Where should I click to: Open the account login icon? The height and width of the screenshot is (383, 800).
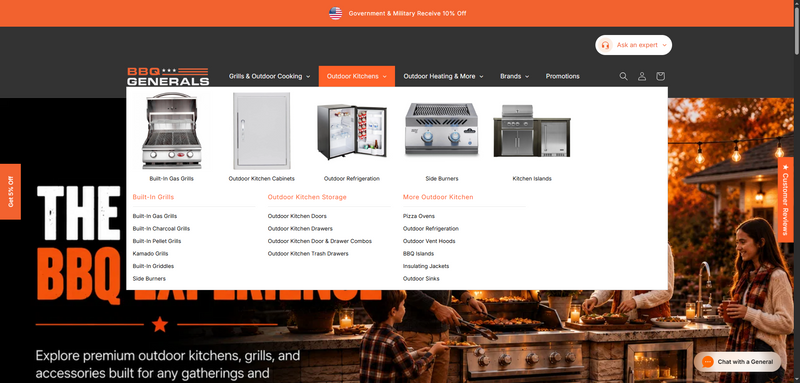642,76
